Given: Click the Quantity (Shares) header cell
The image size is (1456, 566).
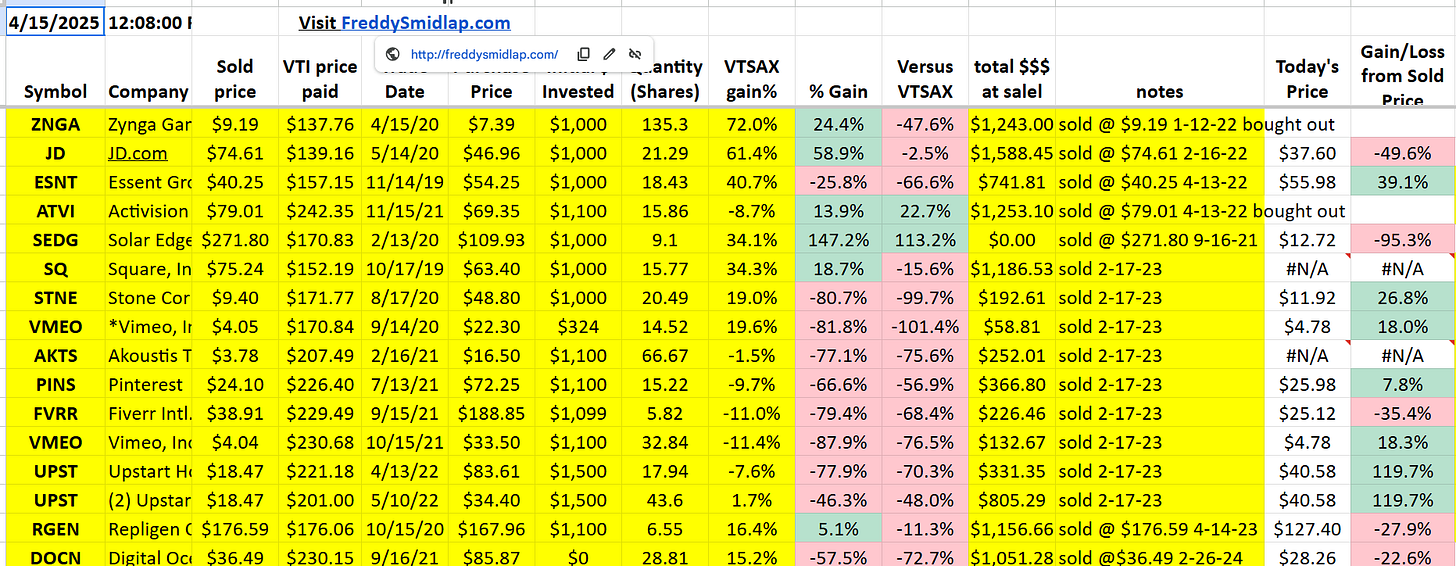Looking at the screenshot, I should (x=667, y=79).
